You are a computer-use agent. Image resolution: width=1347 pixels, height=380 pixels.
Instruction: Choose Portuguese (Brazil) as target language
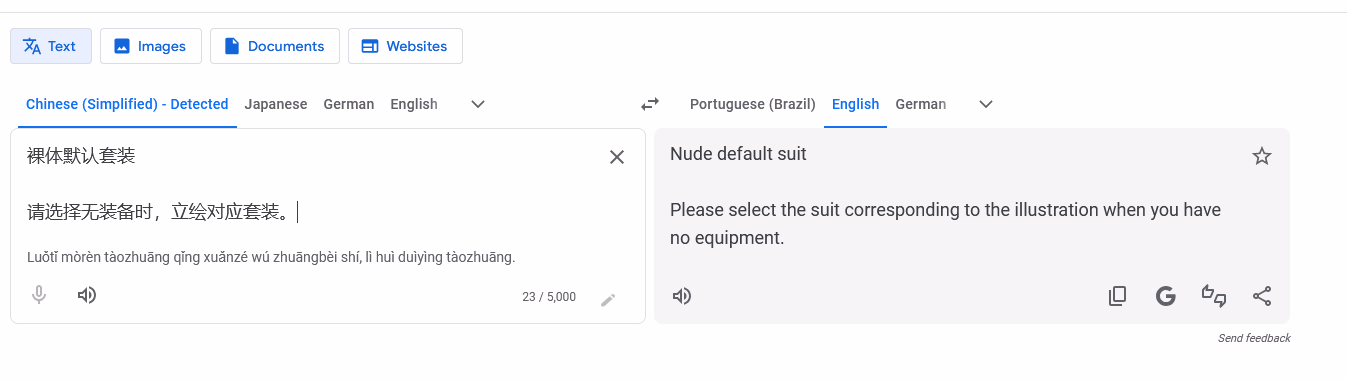click(x=753, y=104)
